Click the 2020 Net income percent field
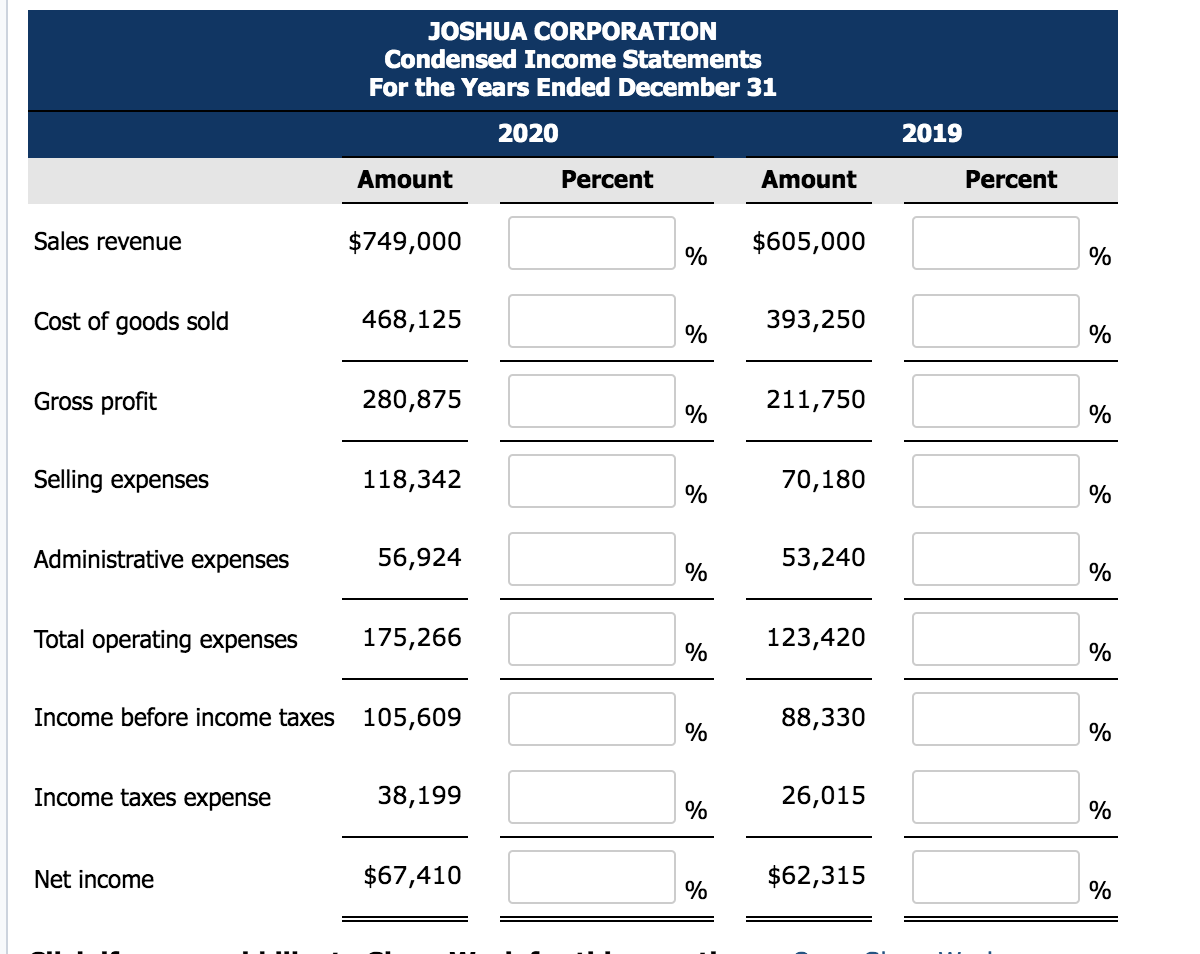The image size is (1200, 954). tap(590, 877)
